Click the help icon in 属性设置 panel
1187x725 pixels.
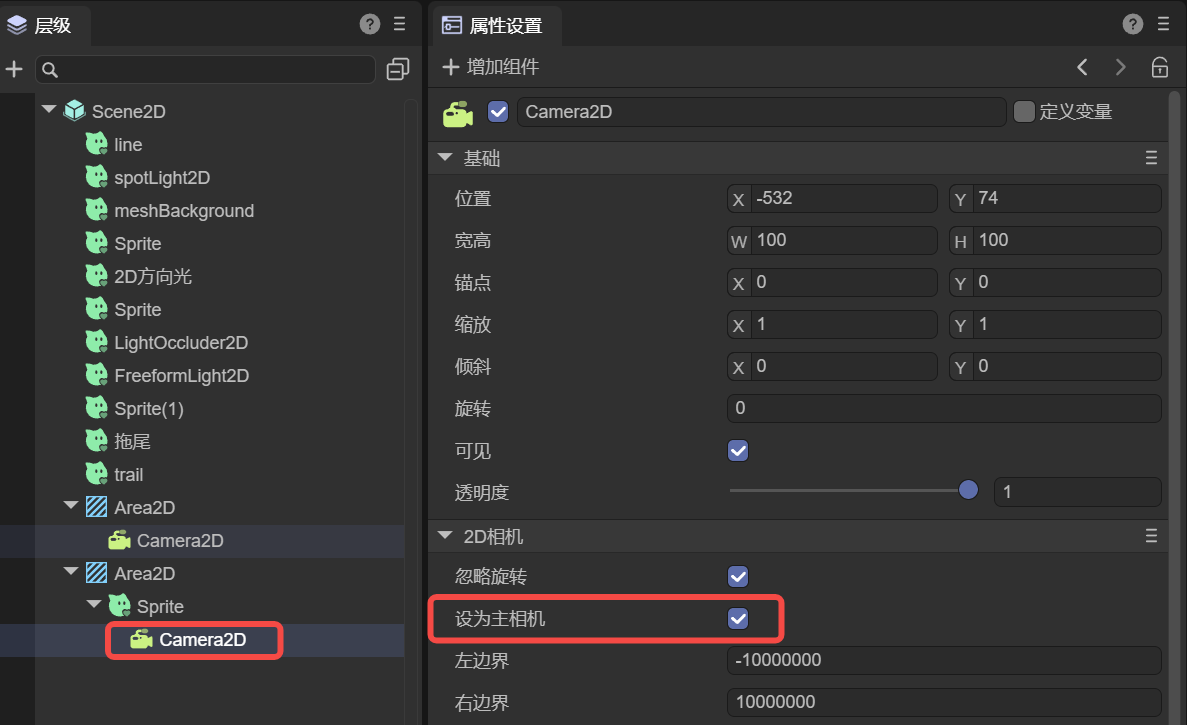pyautogui.click(x=1133, y=25)
